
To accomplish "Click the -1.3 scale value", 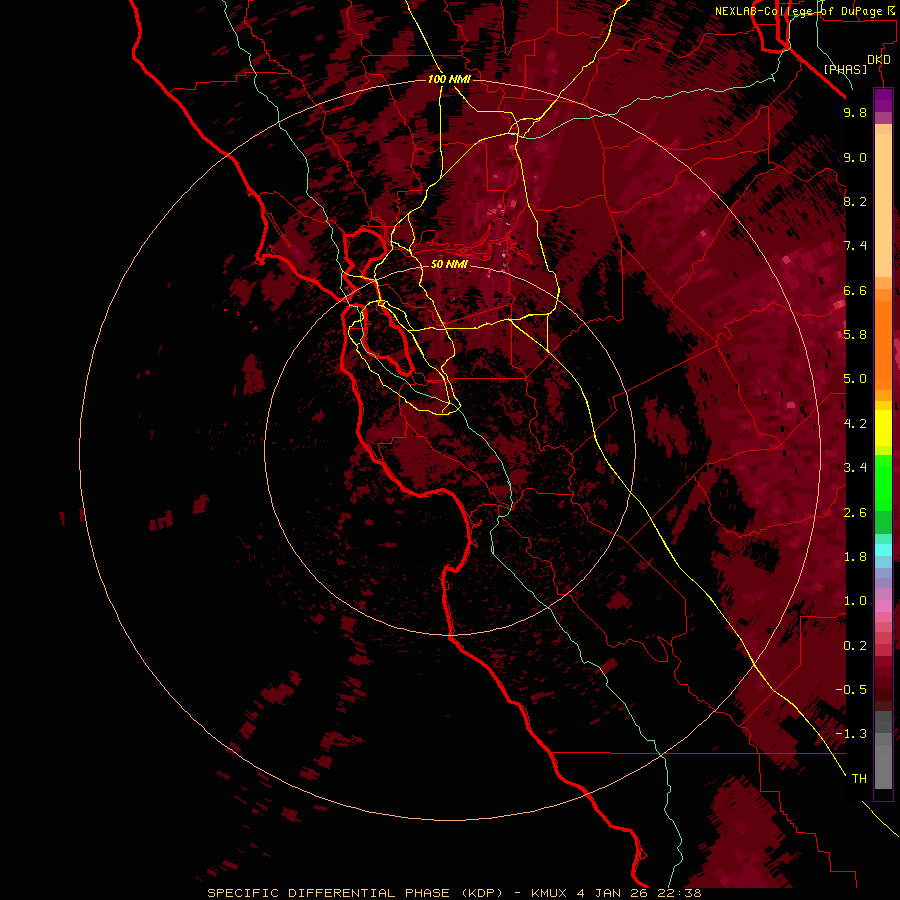I will 851,734.
